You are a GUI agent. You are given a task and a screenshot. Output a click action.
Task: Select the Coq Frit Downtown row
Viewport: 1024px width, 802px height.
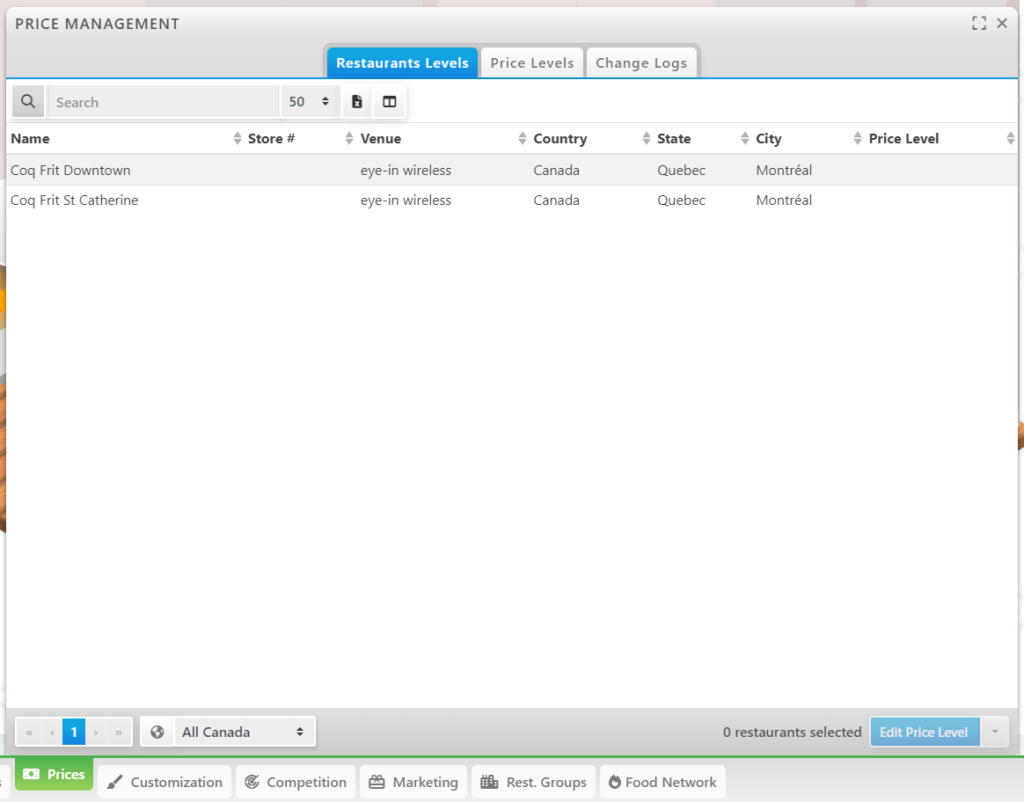point(70,170)
